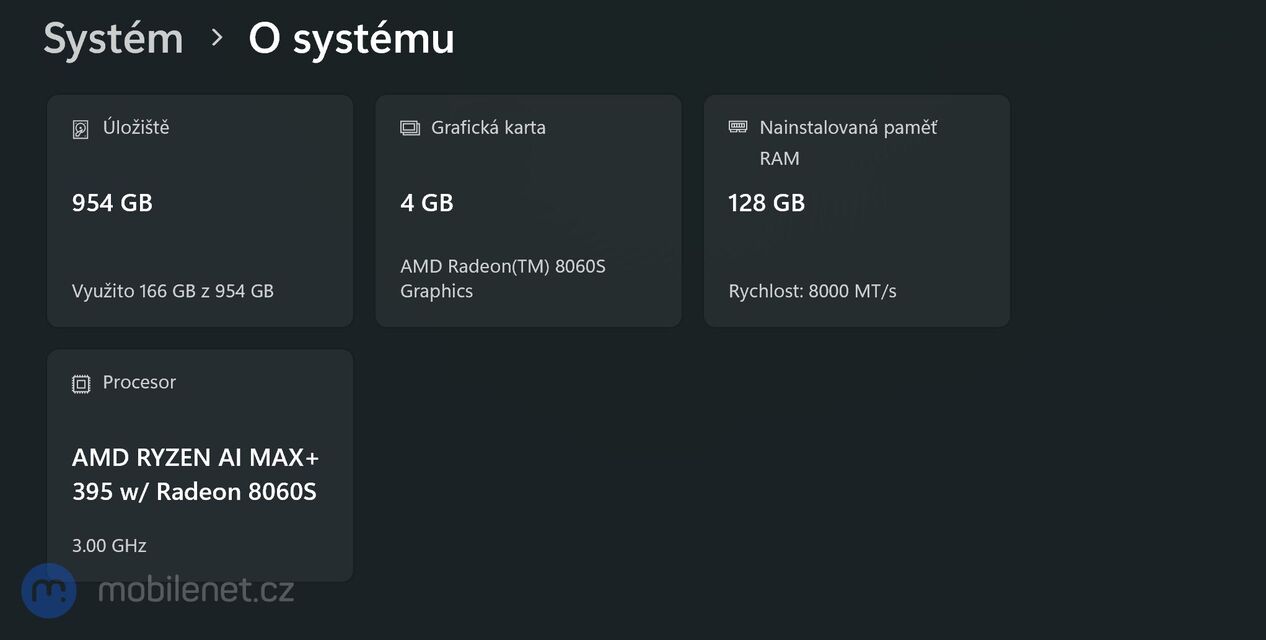Click the RAM module icon on memory card
This screenshot has height=640, width=1266.
(x=738, y=126)
